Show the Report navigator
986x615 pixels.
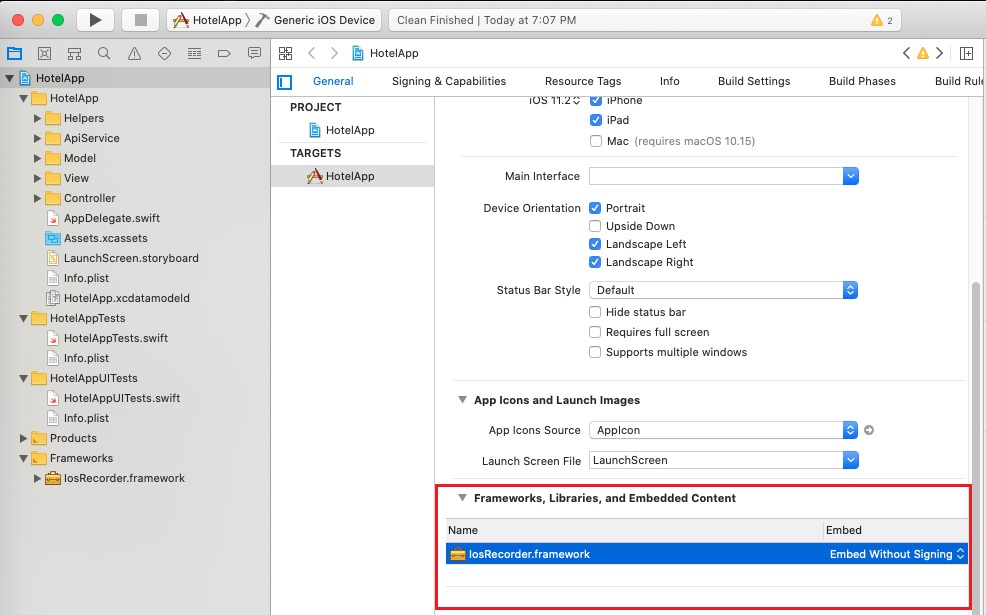[x=254, y=53]
